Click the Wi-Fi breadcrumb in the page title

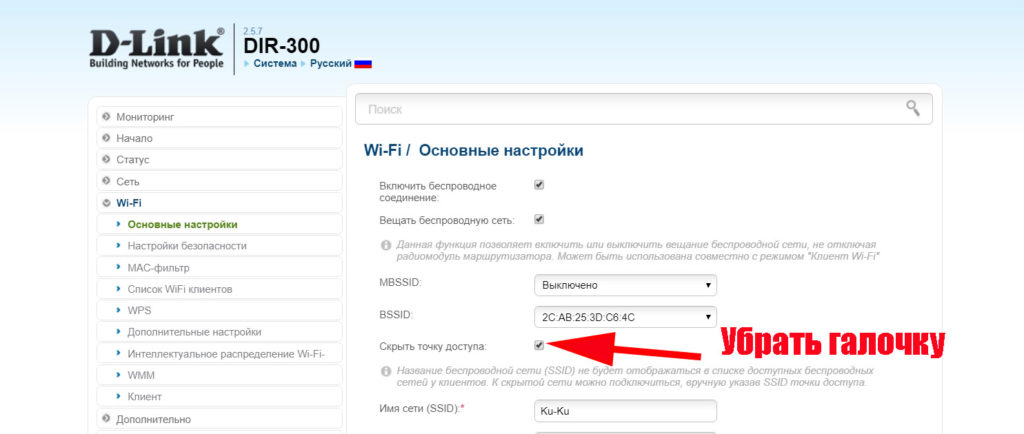383,151
